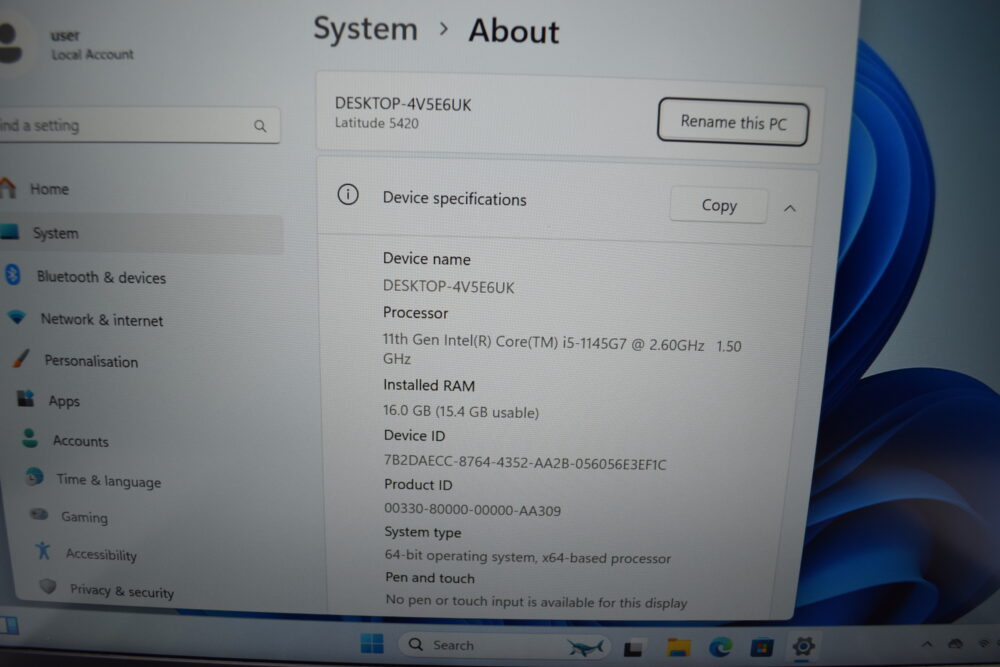Click the DESKTOP-4V5E6UK header name

coord(403,104)
